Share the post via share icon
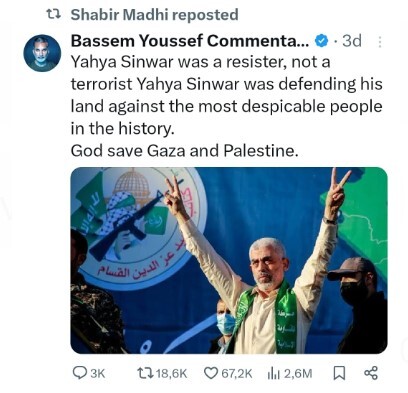The width and height of the screenshot is (408, 393). (371, 373)
